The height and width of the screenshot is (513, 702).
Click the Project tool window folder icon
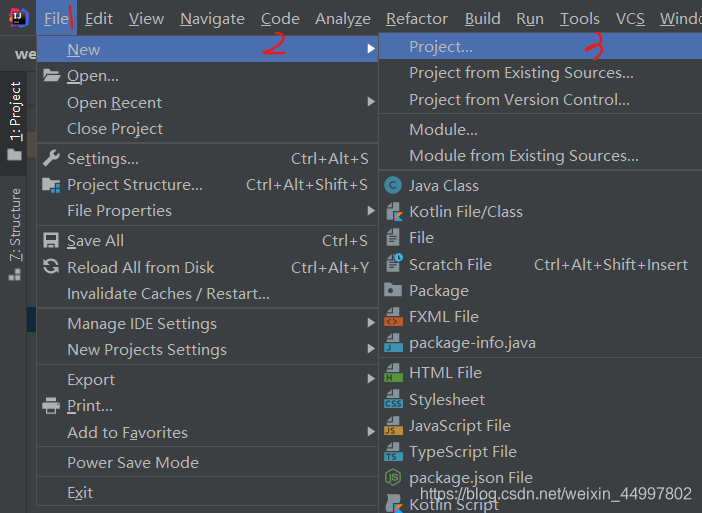[x=15, y=155]
